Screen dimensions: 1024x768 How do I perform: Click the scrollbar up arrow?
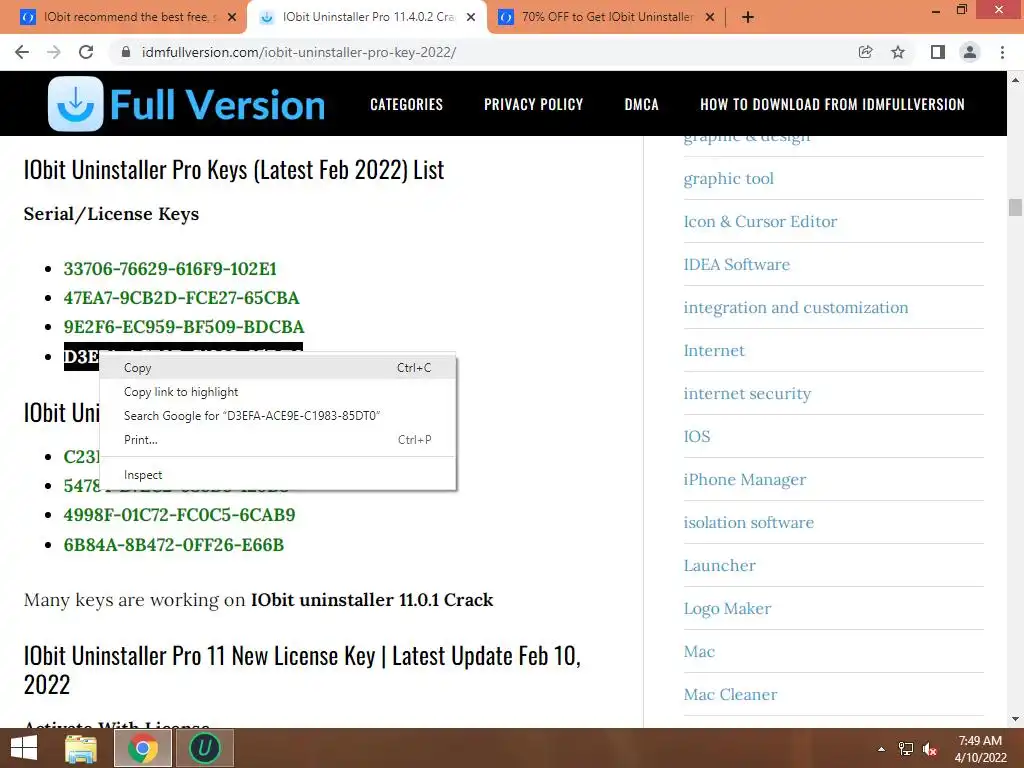1015,80
